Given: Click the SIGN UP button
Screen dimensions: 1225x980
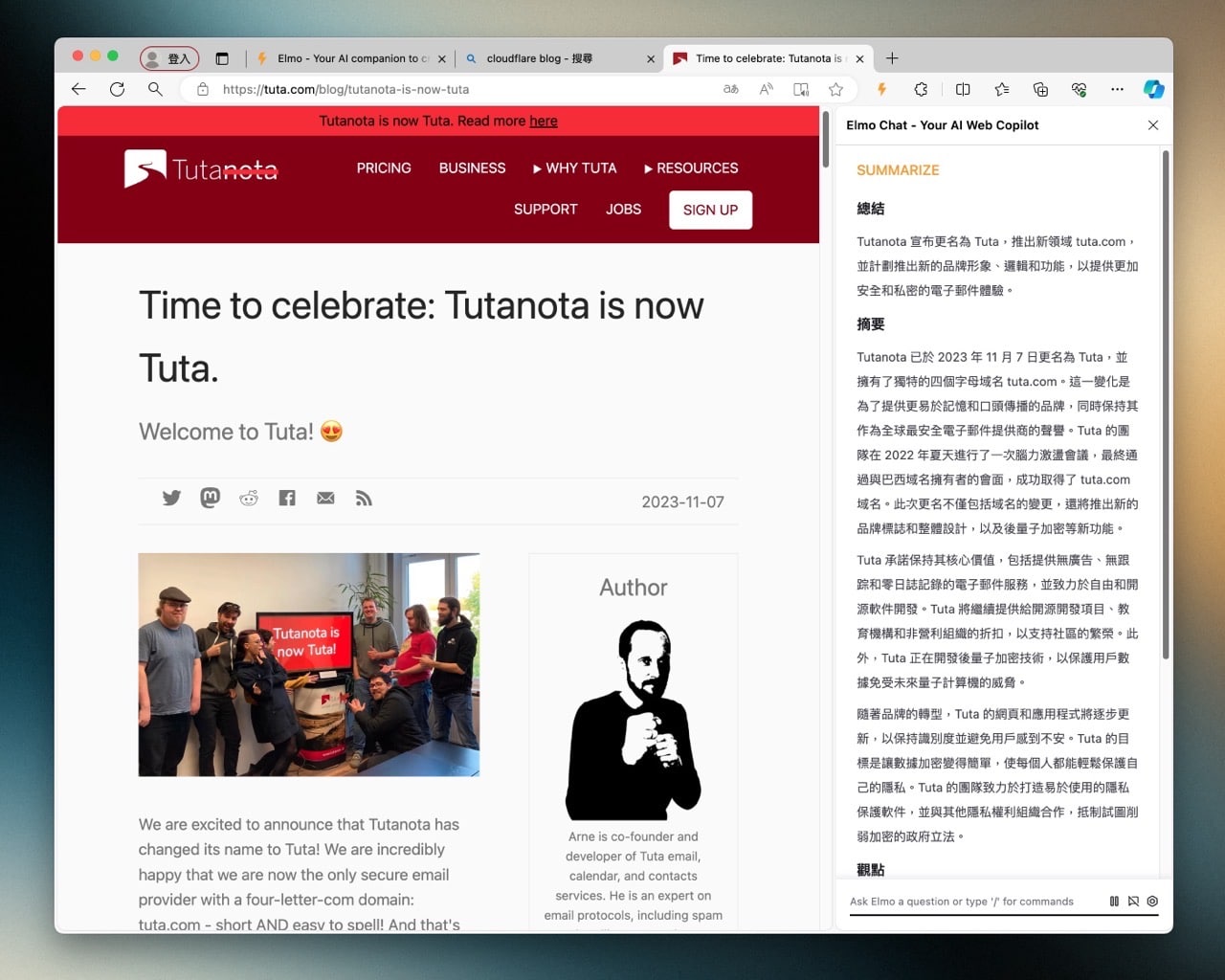Looking at the screenshot, I should 710,210.
